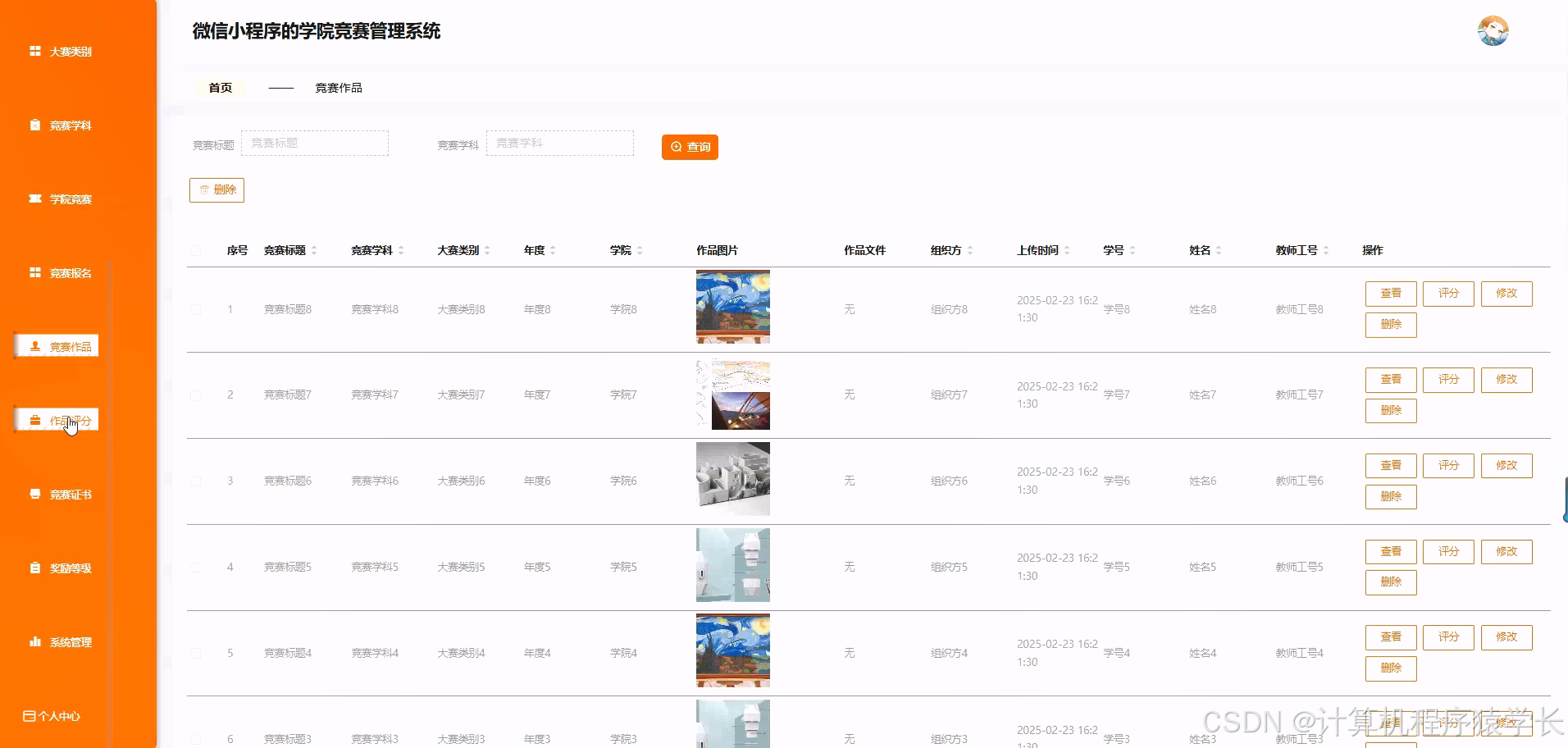The width and height of the screenshot is (1568, 748).
Task: Open 学院竞赛 in the sidebar
Action: click(60, 199)
